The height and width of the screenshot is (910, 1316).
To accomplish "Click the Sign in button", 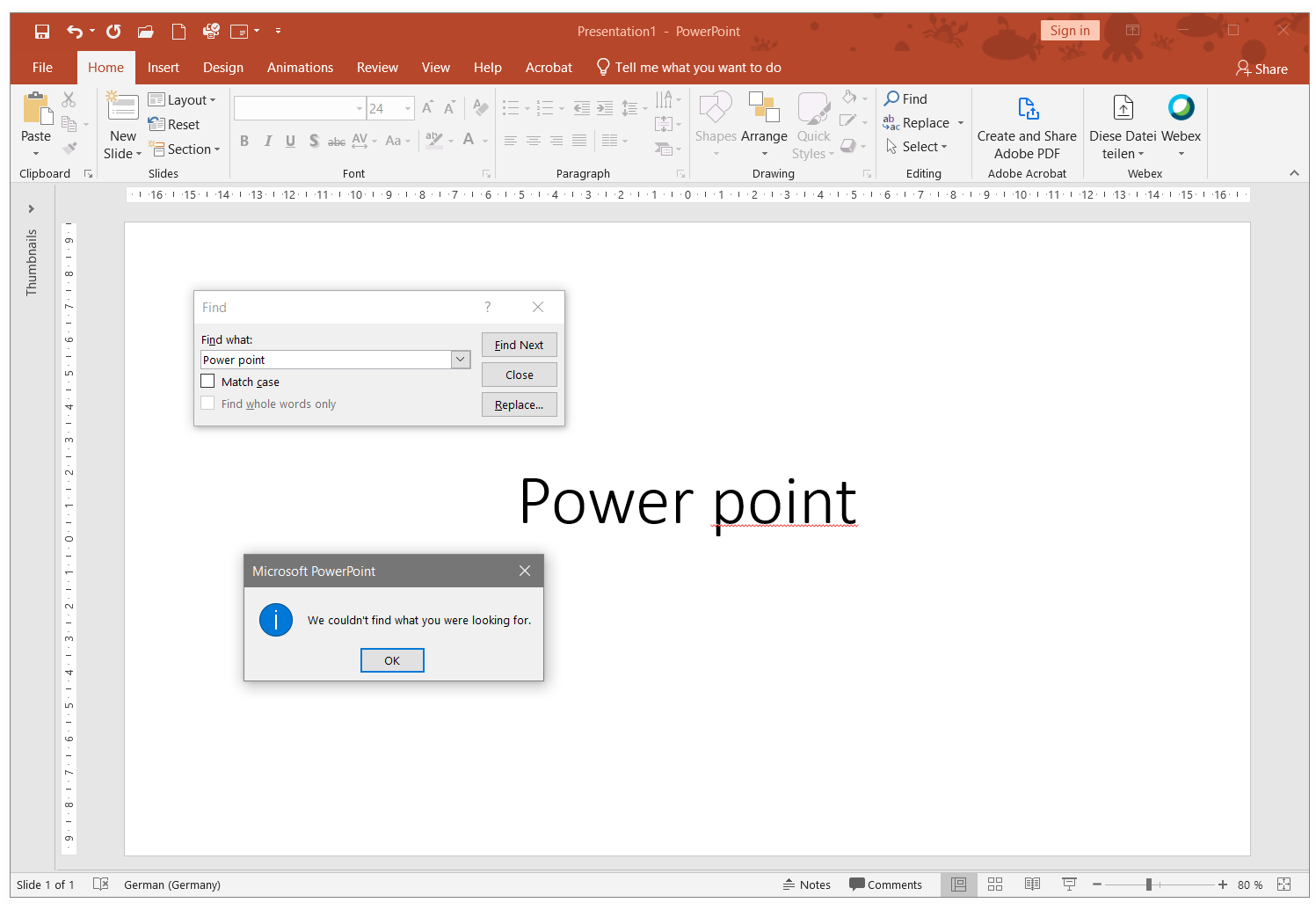I will 1070,31.
